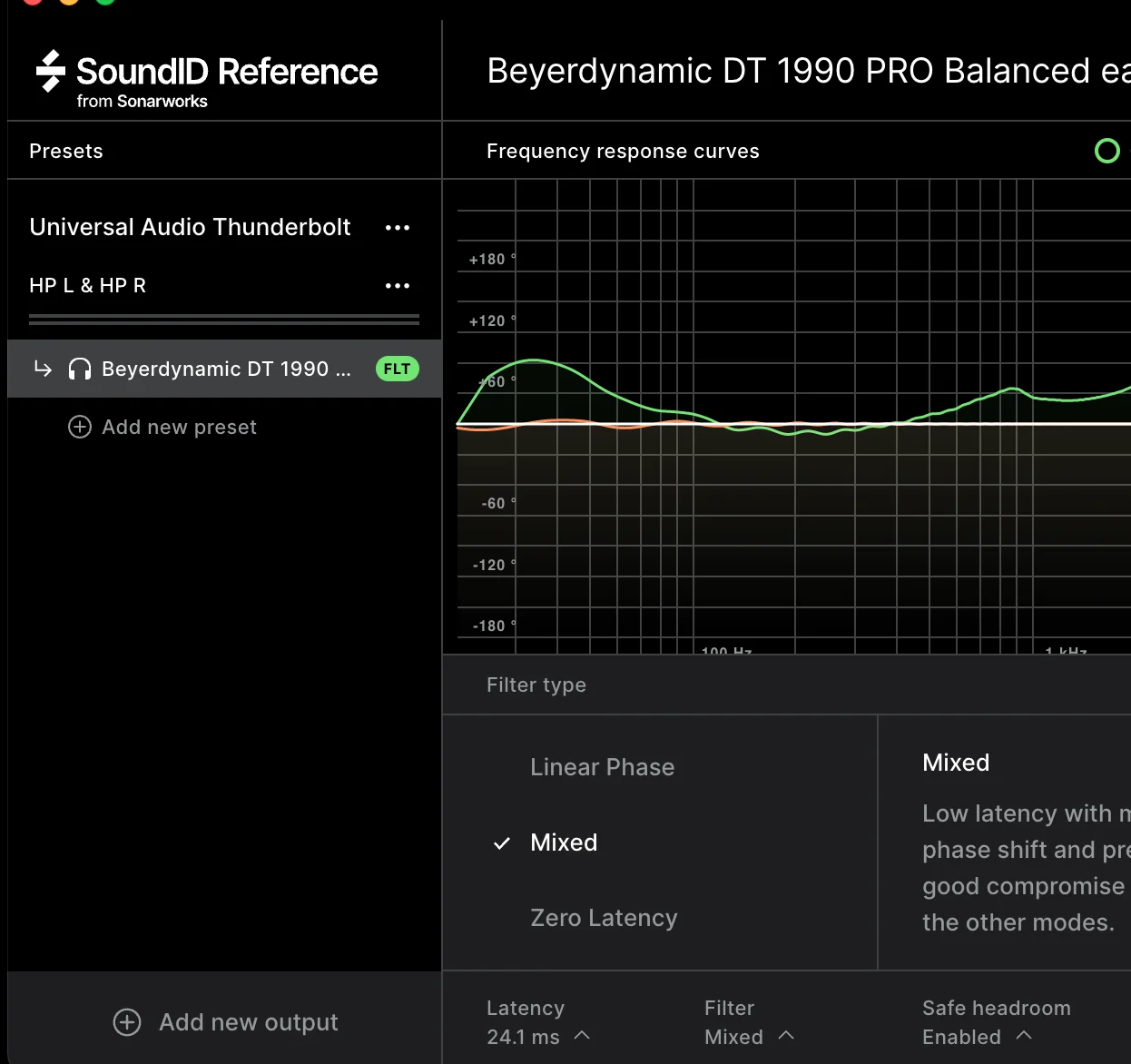Click the -120° axis label
1131x1064 pixels.
point(494,566)
